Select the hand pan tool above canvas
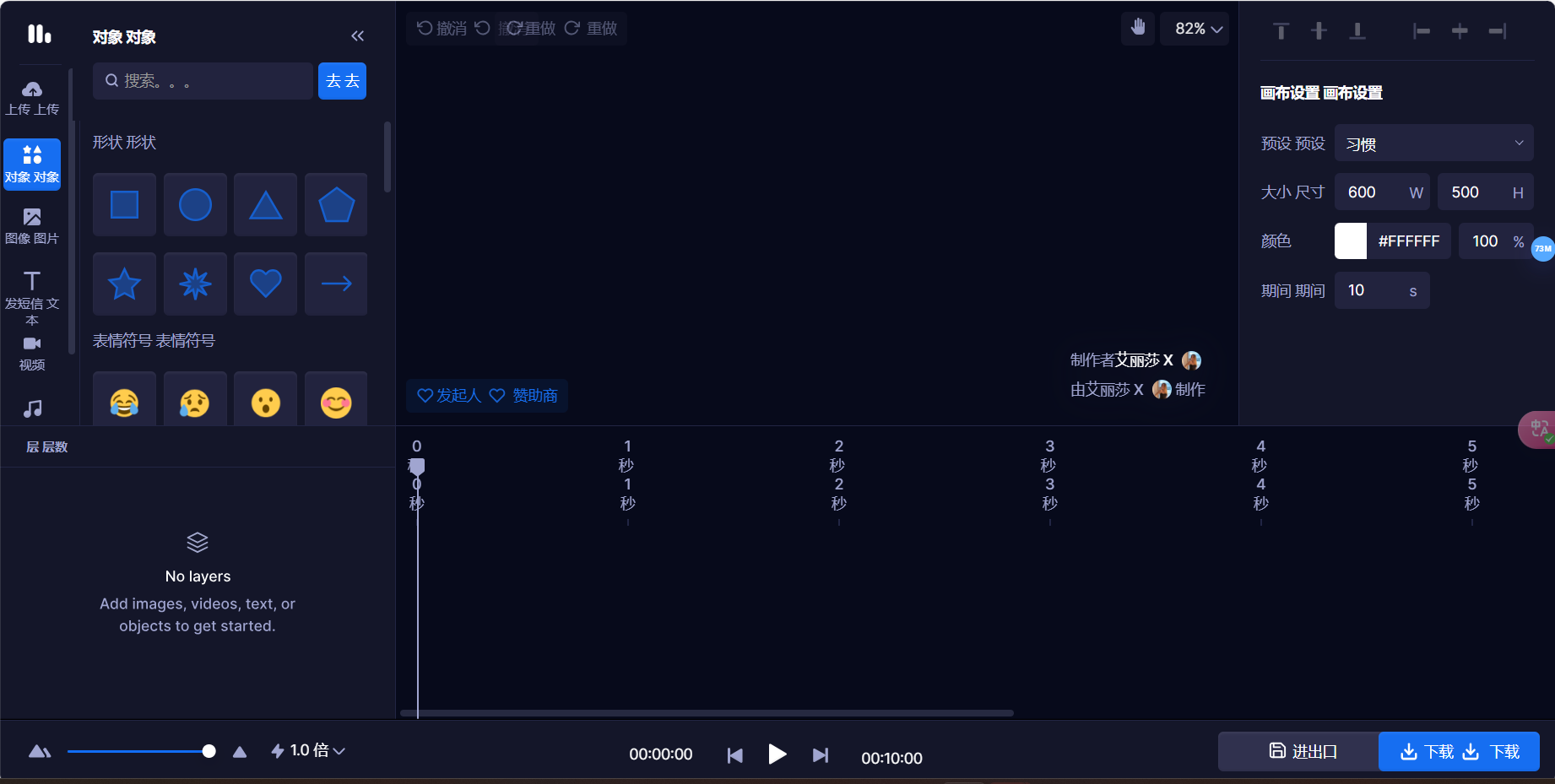1555x784 pixels. 1137,28
